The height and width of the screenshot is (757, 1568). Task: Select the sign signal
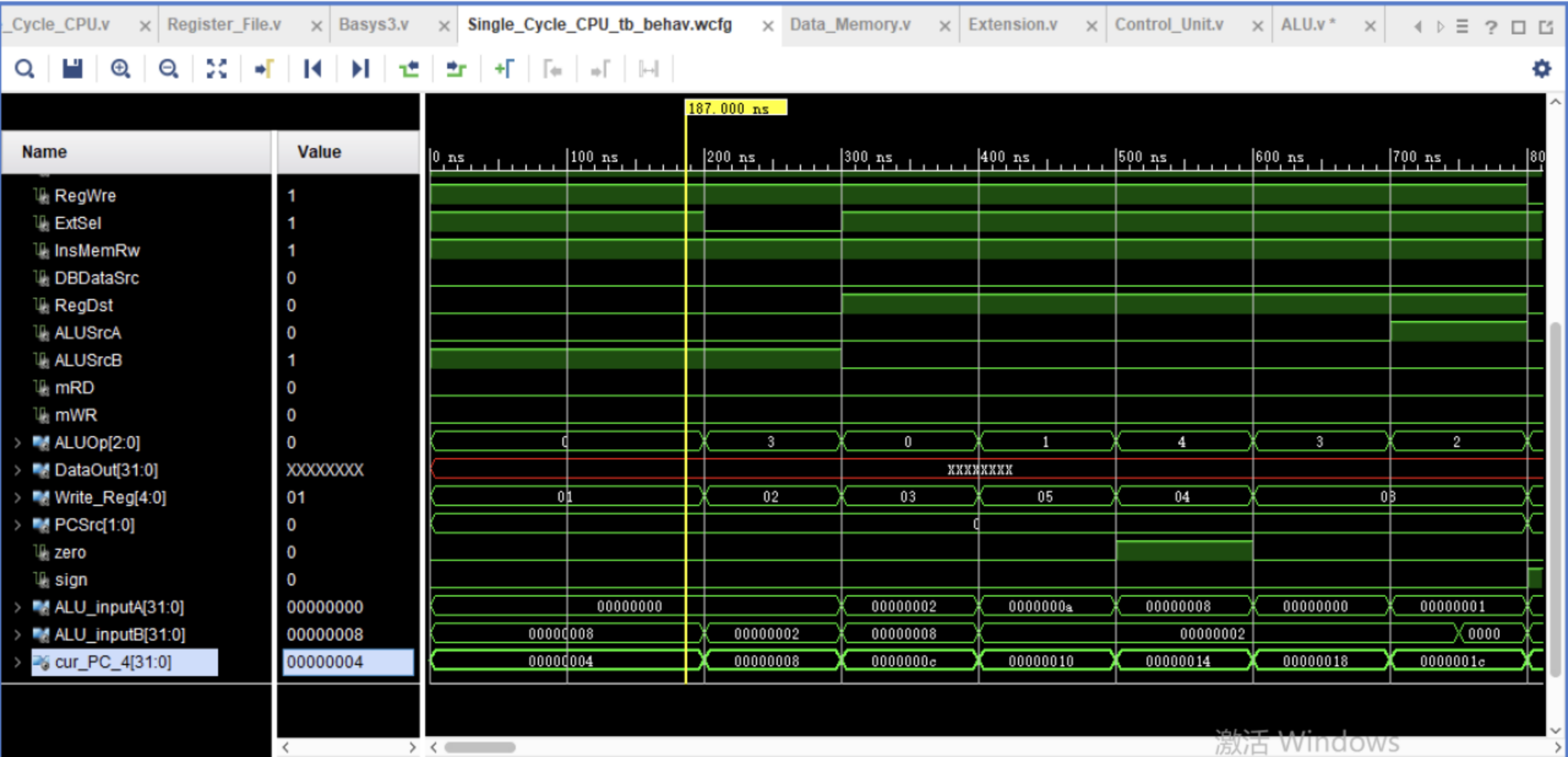click(70, 579)
